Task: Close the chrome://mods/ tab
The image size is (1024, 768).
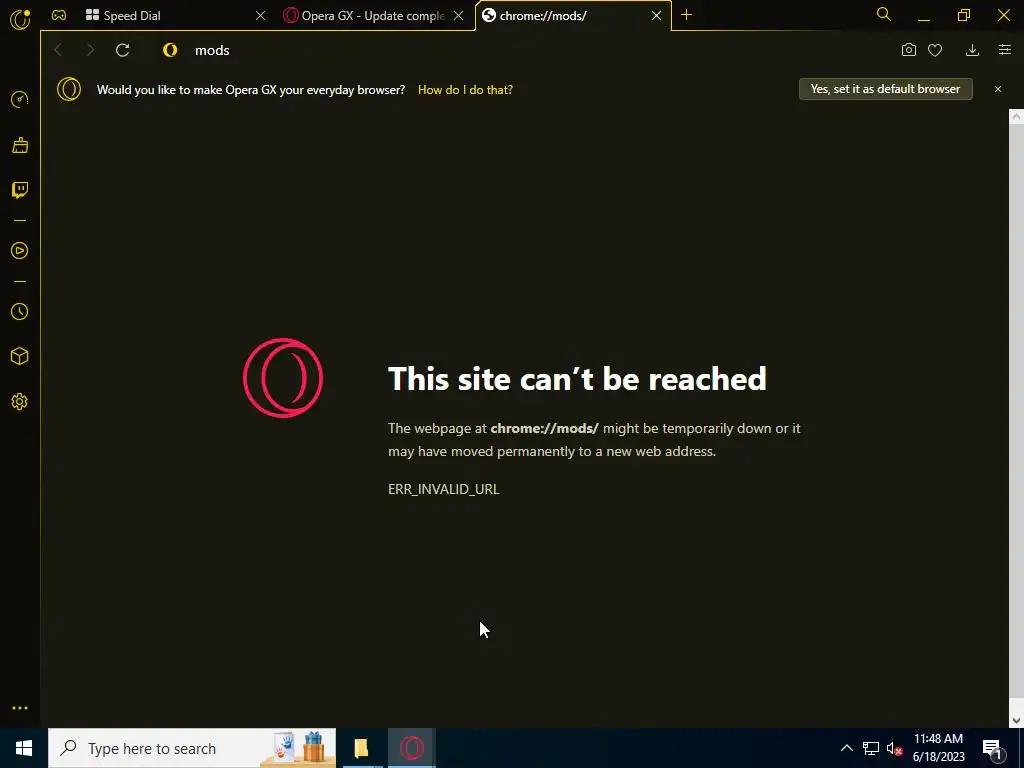Action: (656, 16)
